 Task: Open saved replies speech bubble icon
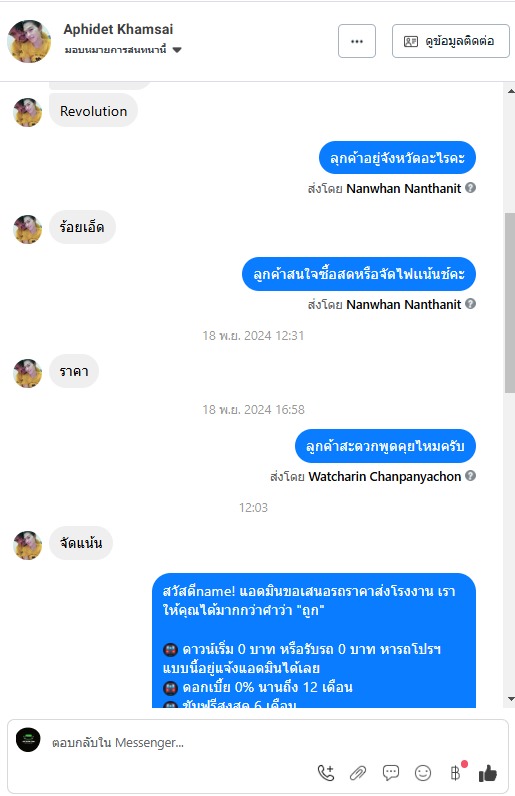click(391, 773)
